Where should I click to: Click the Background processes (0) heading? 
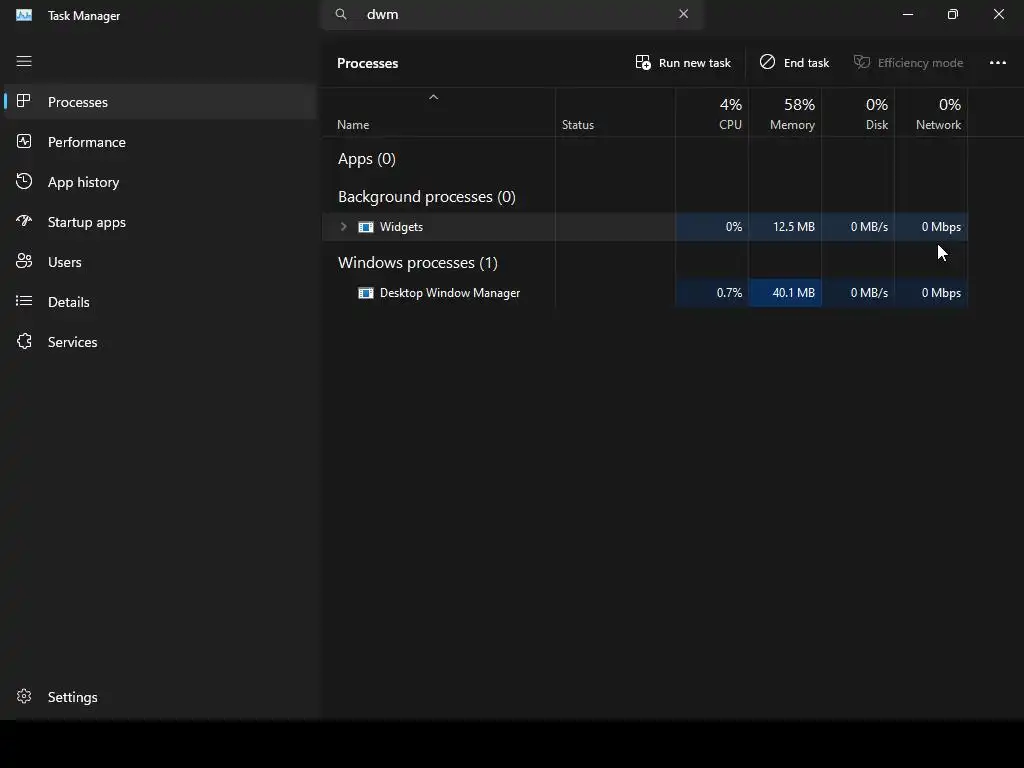pos(426,197)
